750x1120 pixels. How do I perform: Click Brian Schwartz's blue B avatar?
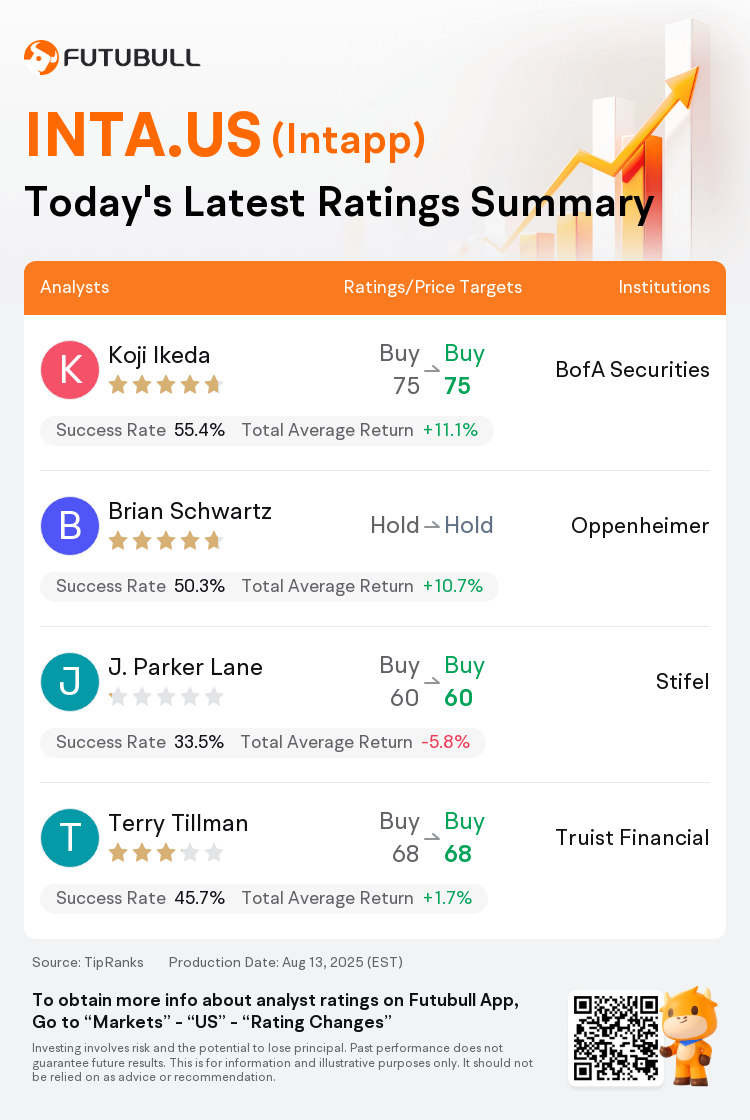(x=70, y=526)
